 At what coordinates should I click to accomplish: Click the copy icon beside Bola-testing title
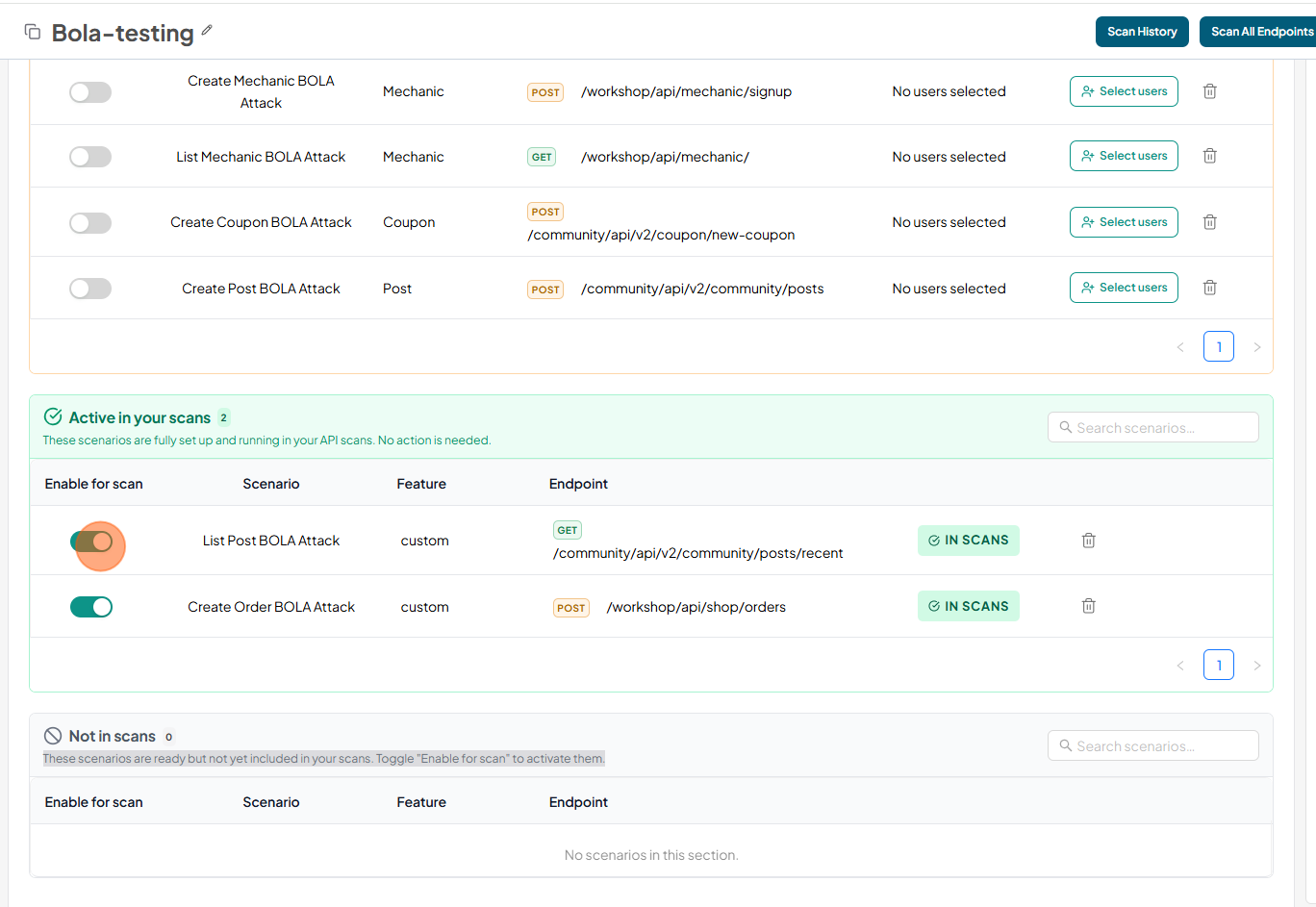(x=33, y=33)
